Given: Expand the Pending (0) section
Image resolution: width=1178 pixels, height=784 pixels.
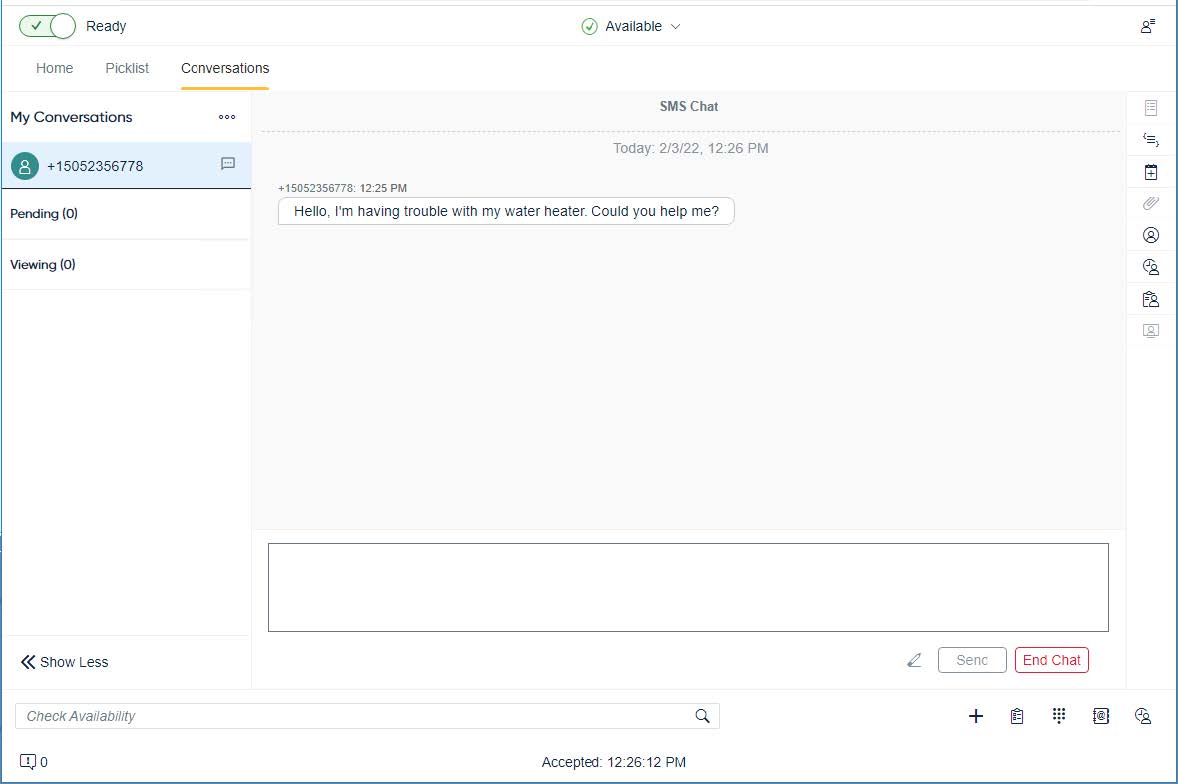Looking at the screenshot, I should pos(44,214).
